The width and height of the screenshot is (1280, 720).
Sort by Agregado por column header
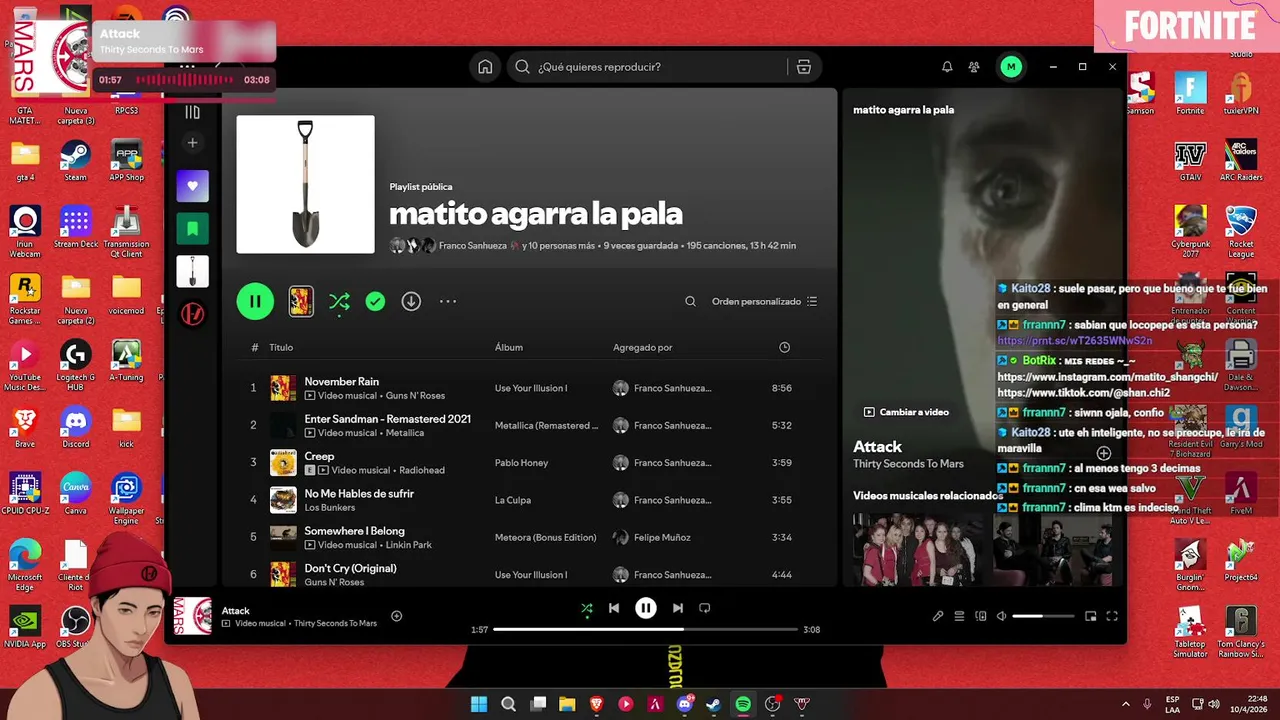[642, 347]
